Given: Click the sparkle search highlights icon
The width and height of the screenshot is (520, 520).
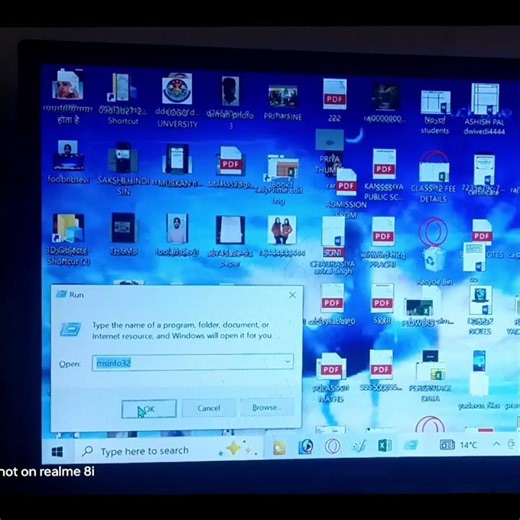Looking at the screenshot, I should [238, 448].
